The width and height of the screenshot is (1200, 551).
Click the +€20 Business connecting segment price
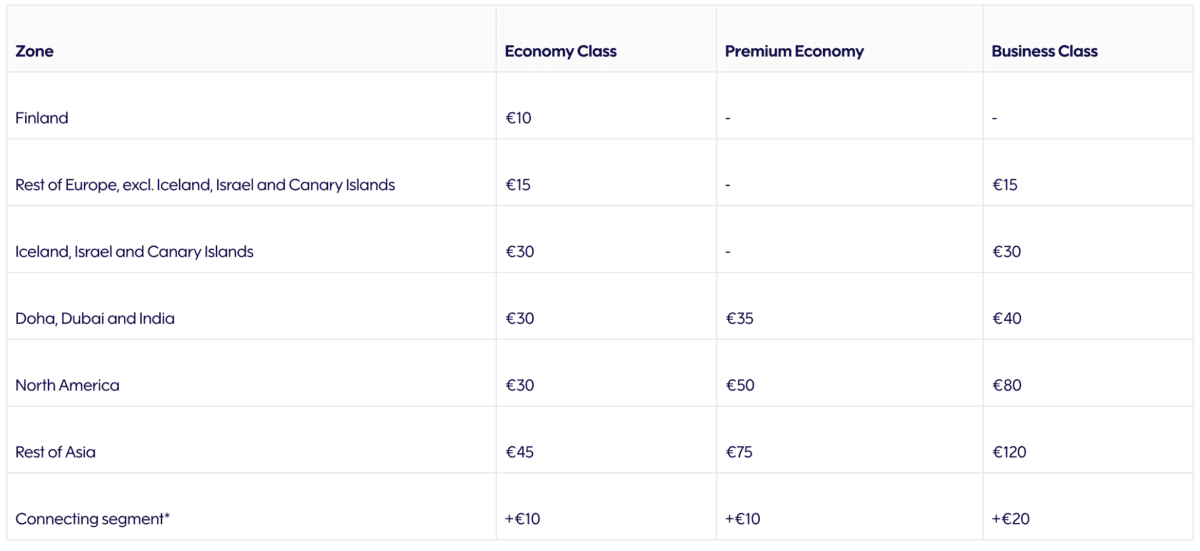(x=1011, y=520)
